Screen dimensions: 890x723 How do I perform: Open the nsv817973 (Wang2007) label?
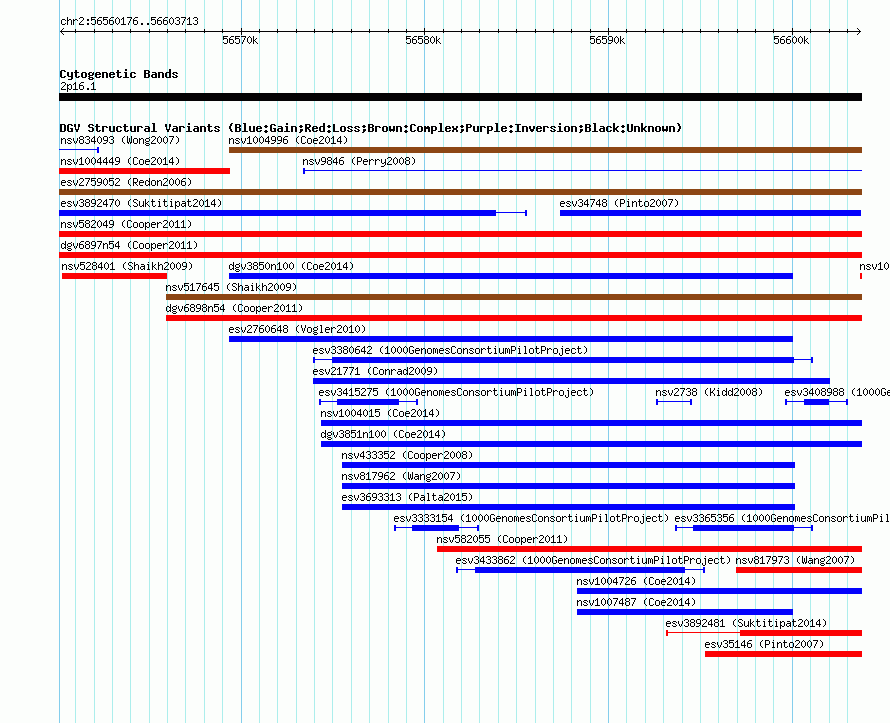pyautogui.click(x=795, y=560)
